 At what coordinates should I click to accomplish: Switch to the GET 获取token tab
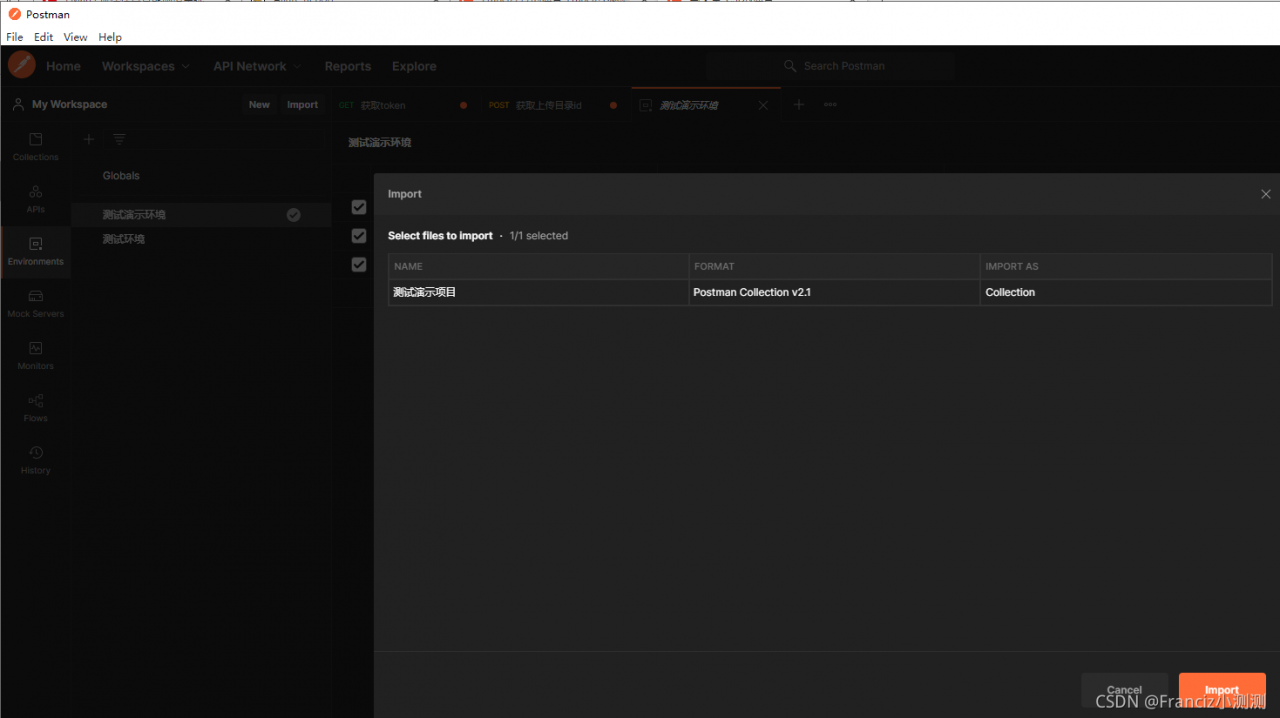(402, 105)
